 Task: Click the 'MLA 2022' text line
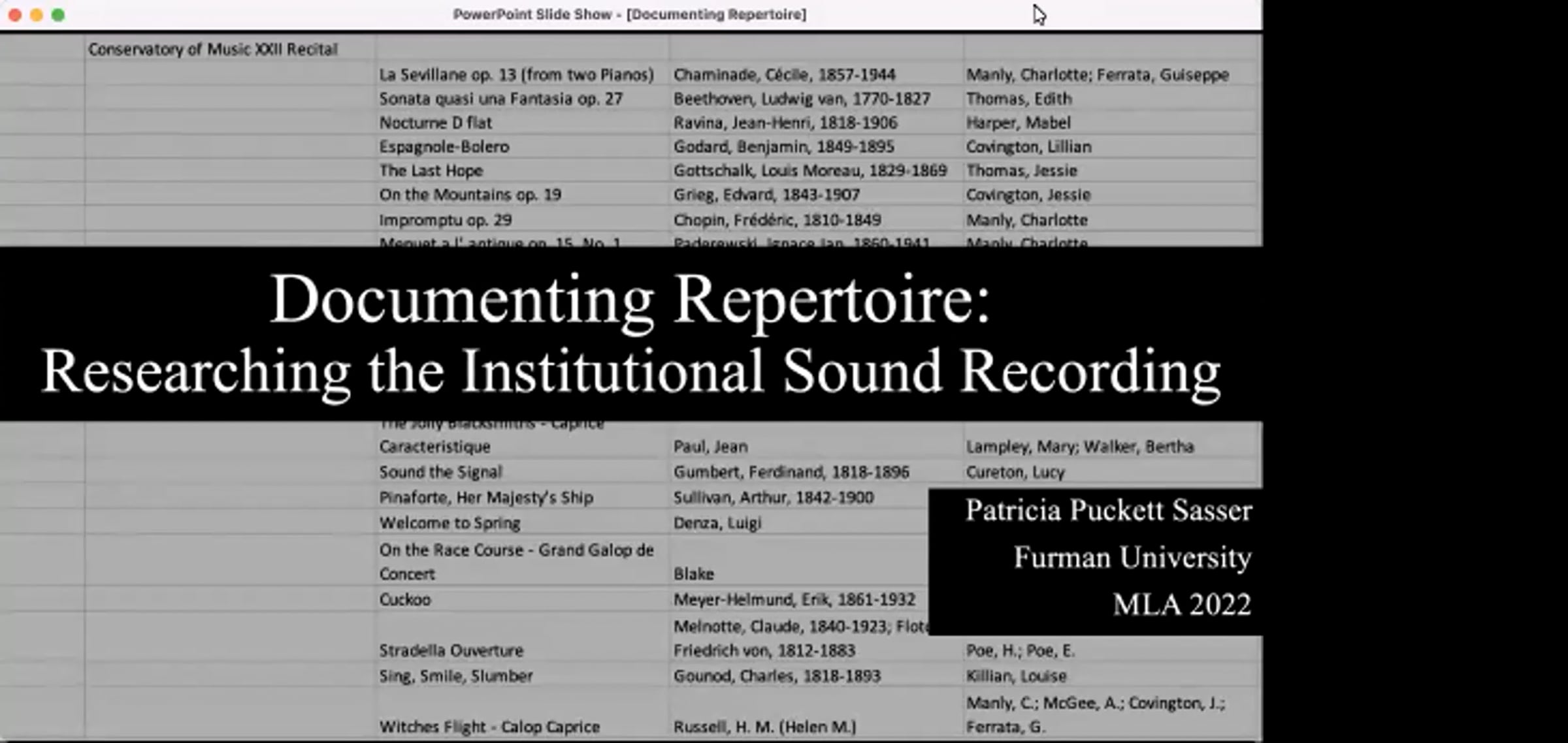[1181, 605]
